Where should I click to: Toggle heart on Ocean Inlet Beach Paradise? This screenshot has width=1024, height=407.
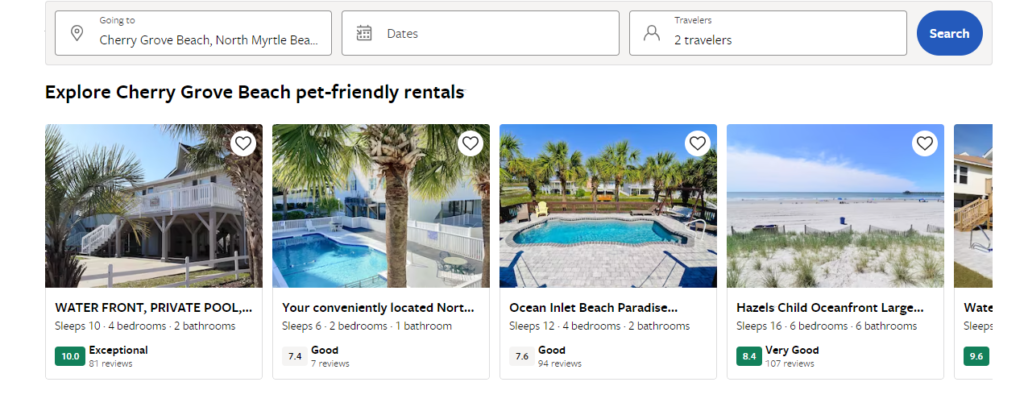697,144
